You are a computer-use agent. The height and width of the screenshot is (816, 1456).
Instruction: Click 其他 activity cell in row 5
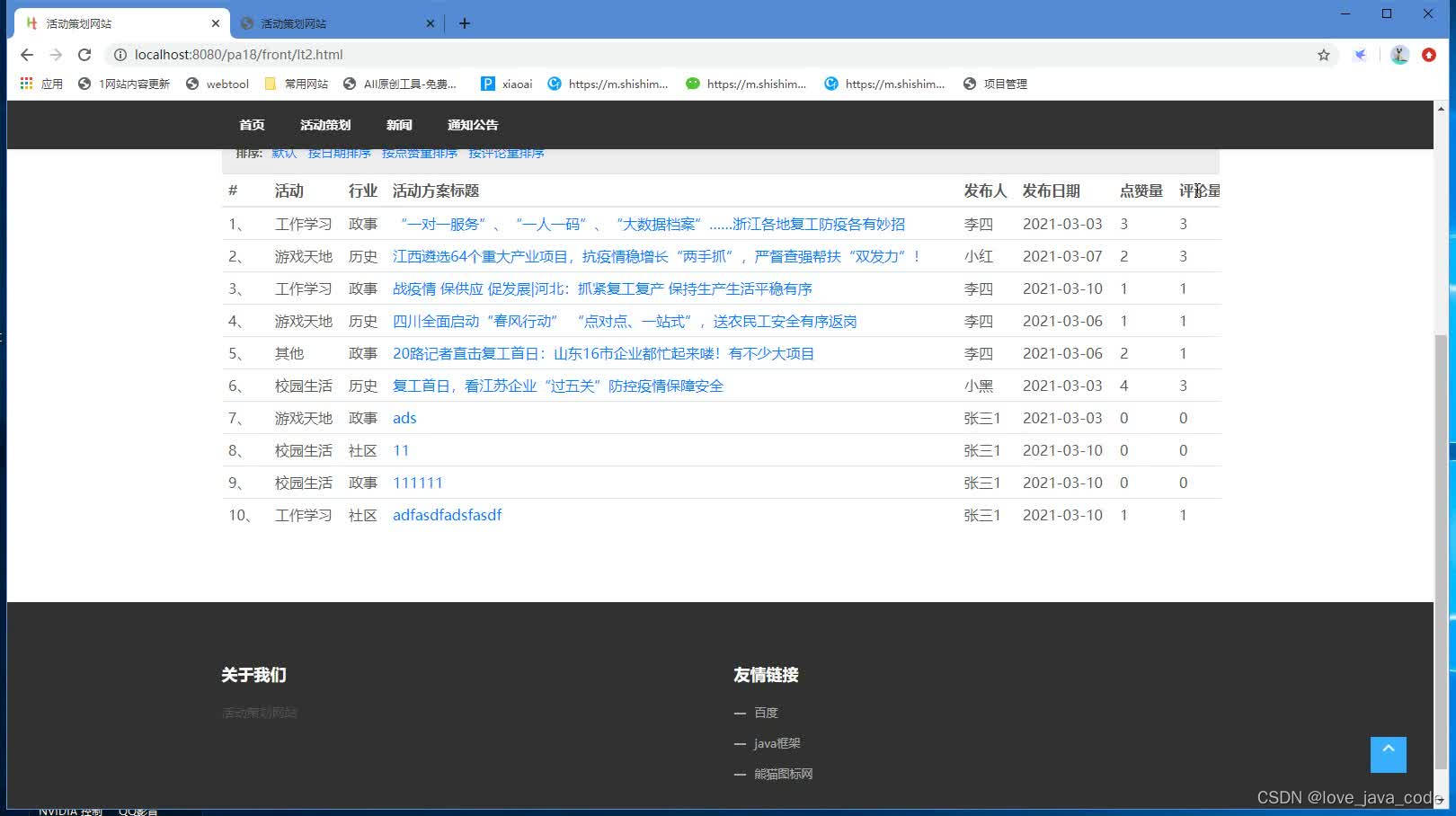tap(289, 353)
